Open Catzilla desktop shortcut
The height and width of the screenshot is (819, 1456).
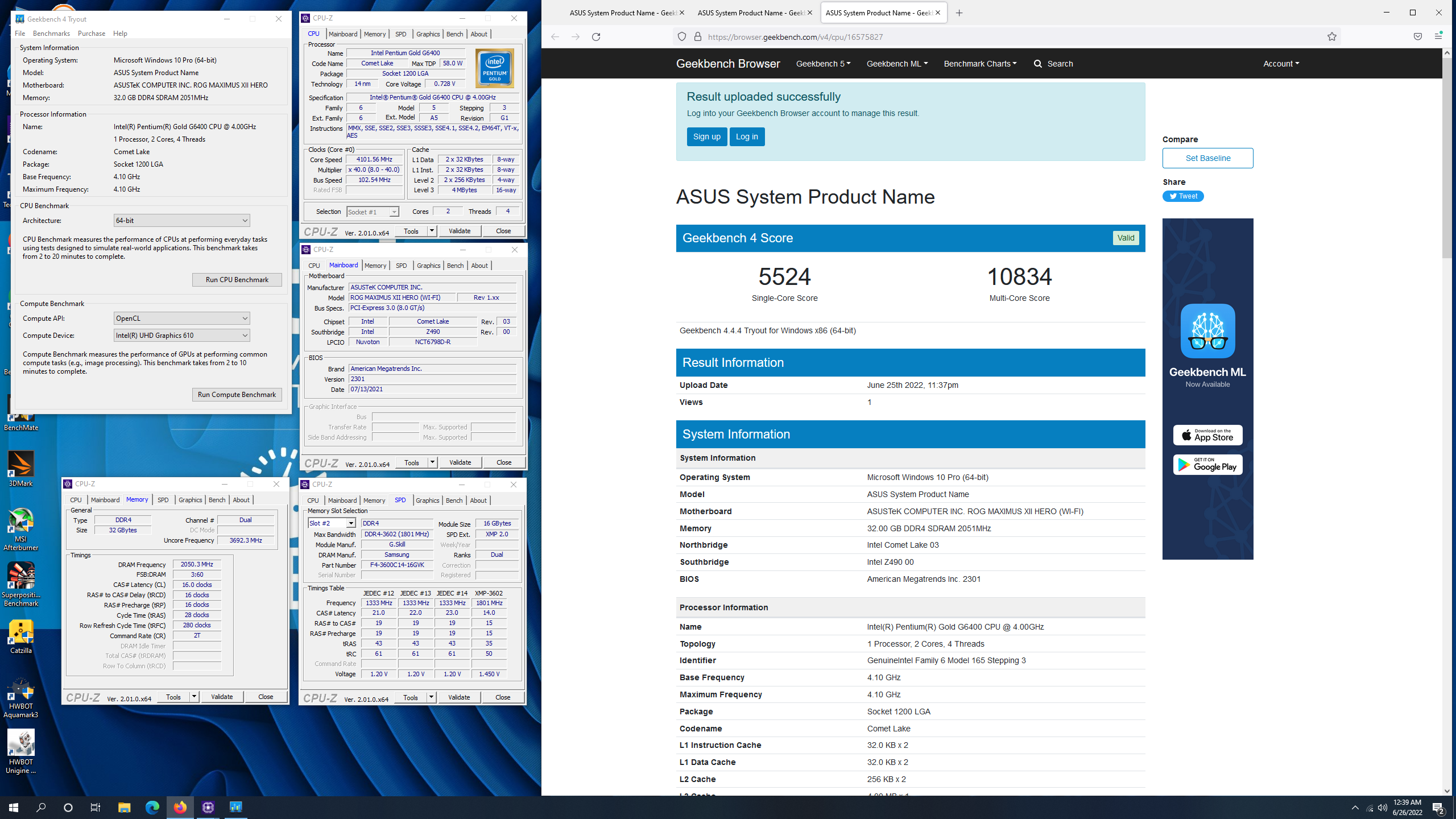click(x=21, y=637)
